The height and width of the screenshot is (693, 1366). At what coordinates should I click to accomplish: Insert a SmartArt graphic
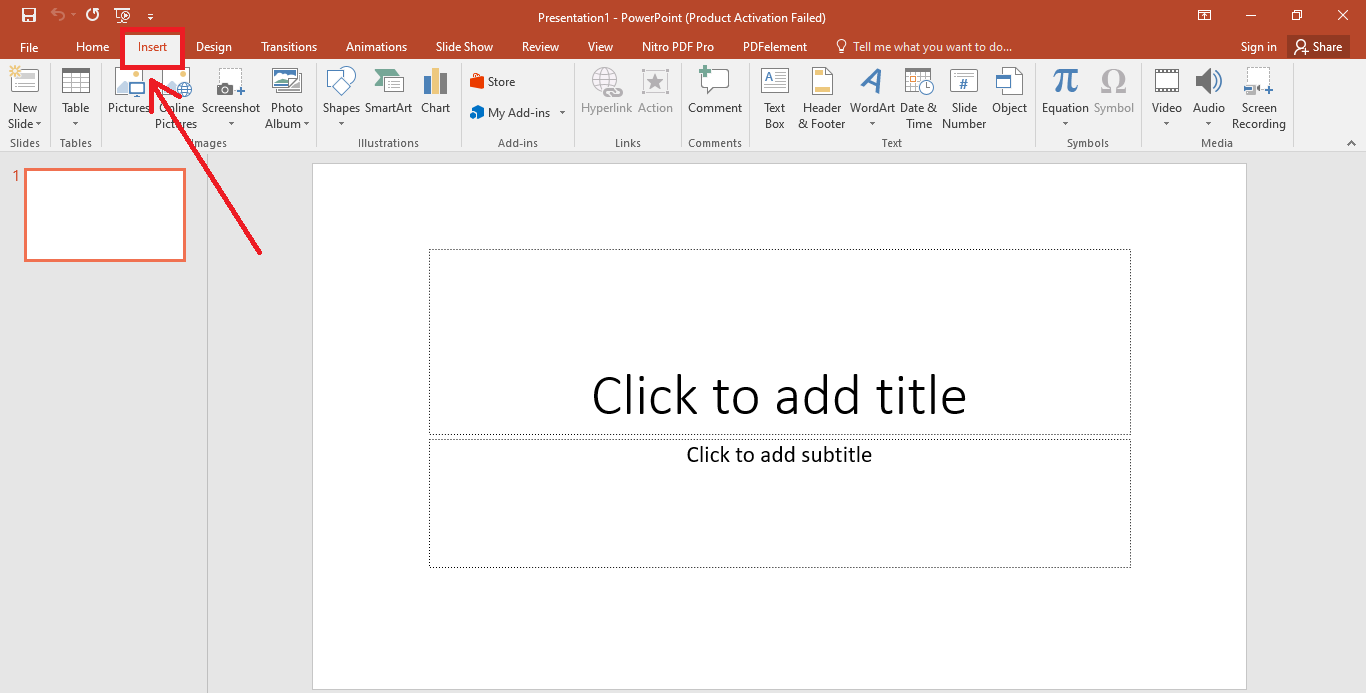(388, 97)
